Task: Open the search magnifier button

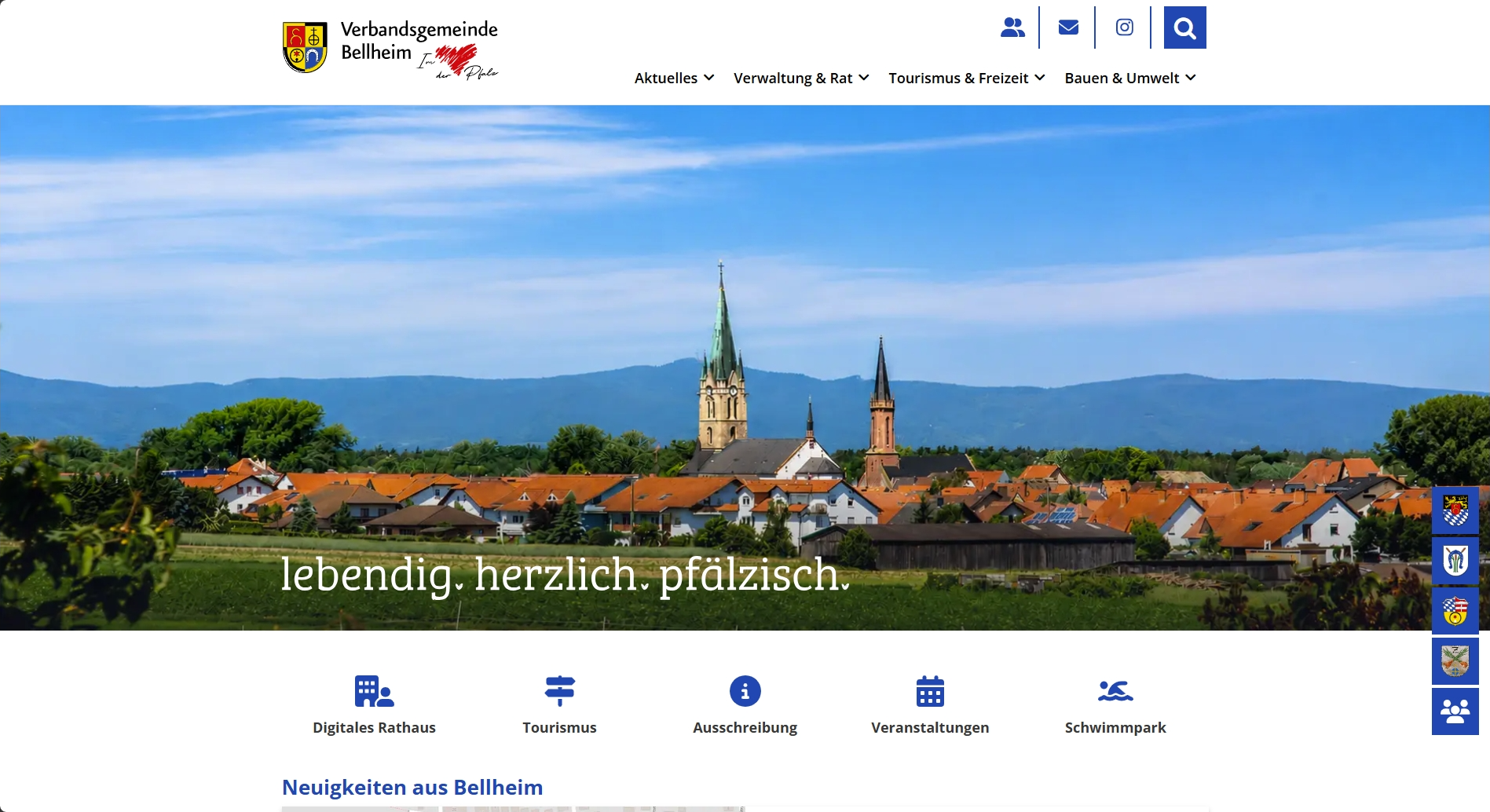Action: [1184, 27]
